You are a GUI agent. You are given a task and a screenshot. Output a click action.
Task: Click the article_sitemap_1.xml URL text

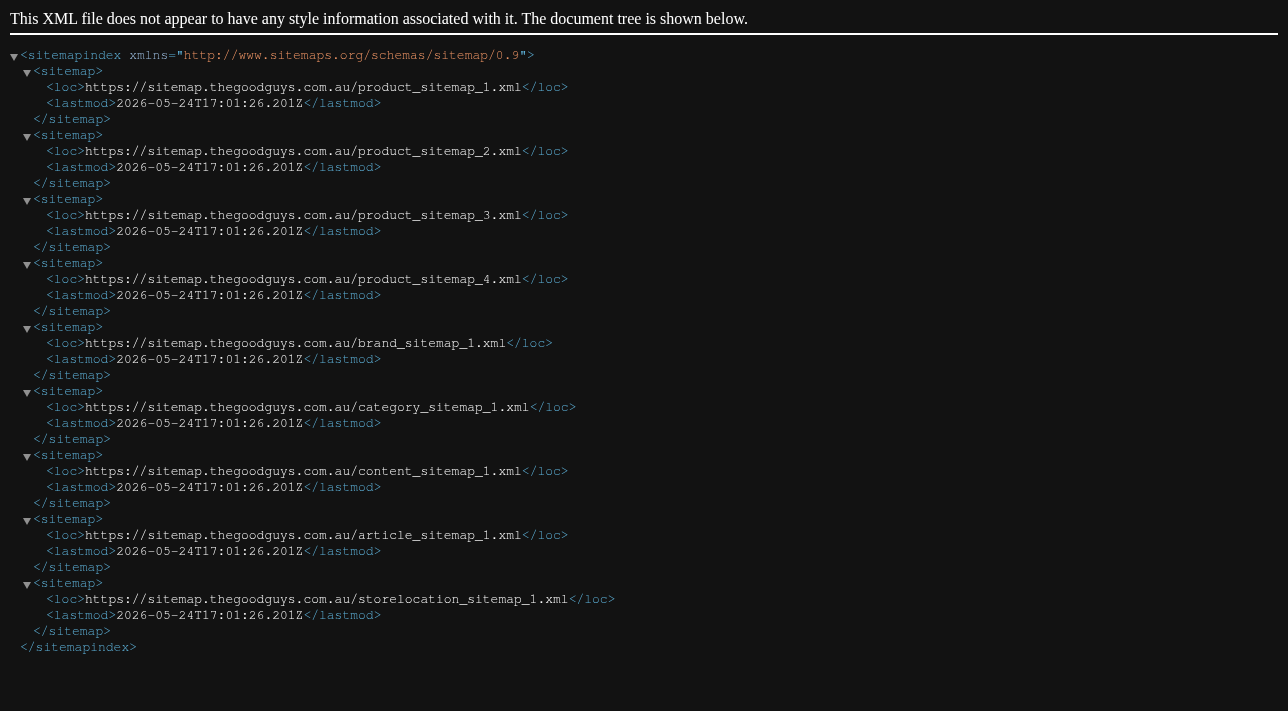tap(303, 536)
